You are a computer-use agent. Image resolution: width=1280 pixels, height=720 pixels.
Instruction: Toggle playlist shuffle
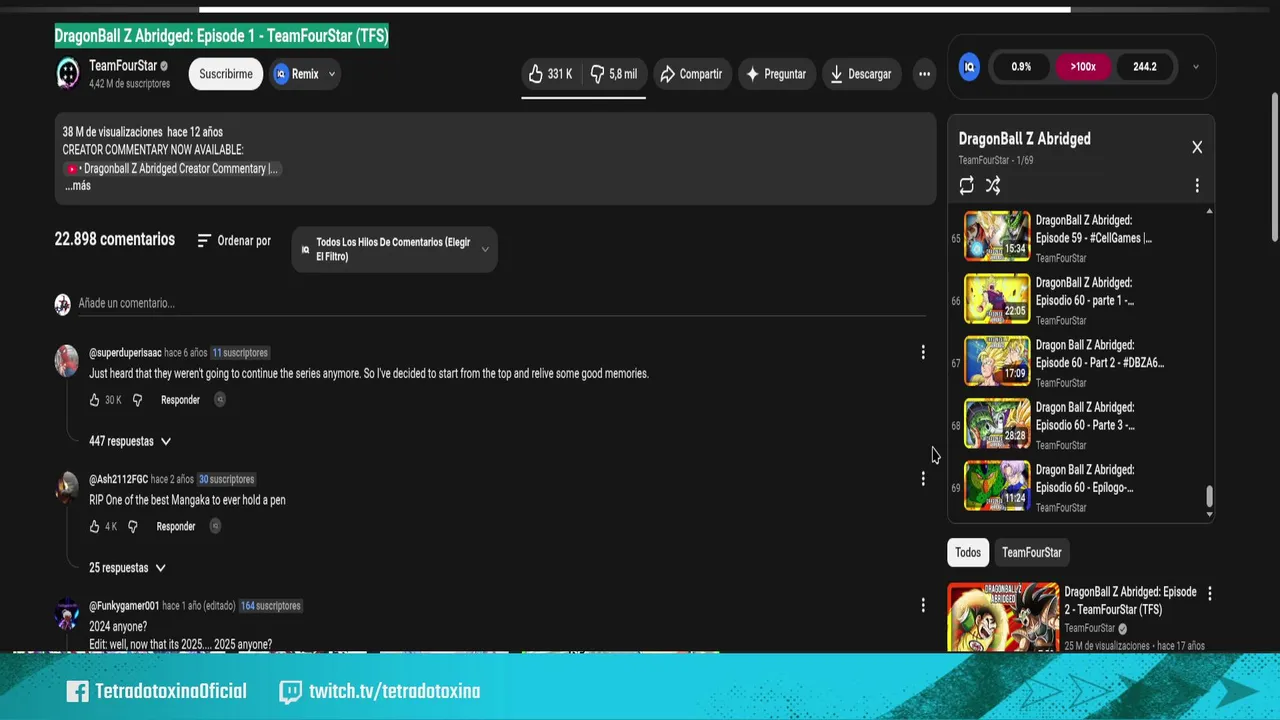coord(993,185)
